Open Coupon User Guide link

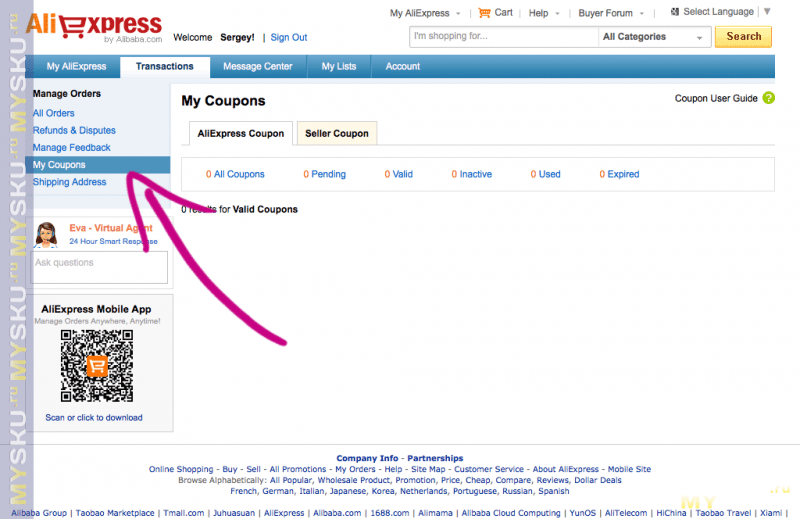coord(716,98)
